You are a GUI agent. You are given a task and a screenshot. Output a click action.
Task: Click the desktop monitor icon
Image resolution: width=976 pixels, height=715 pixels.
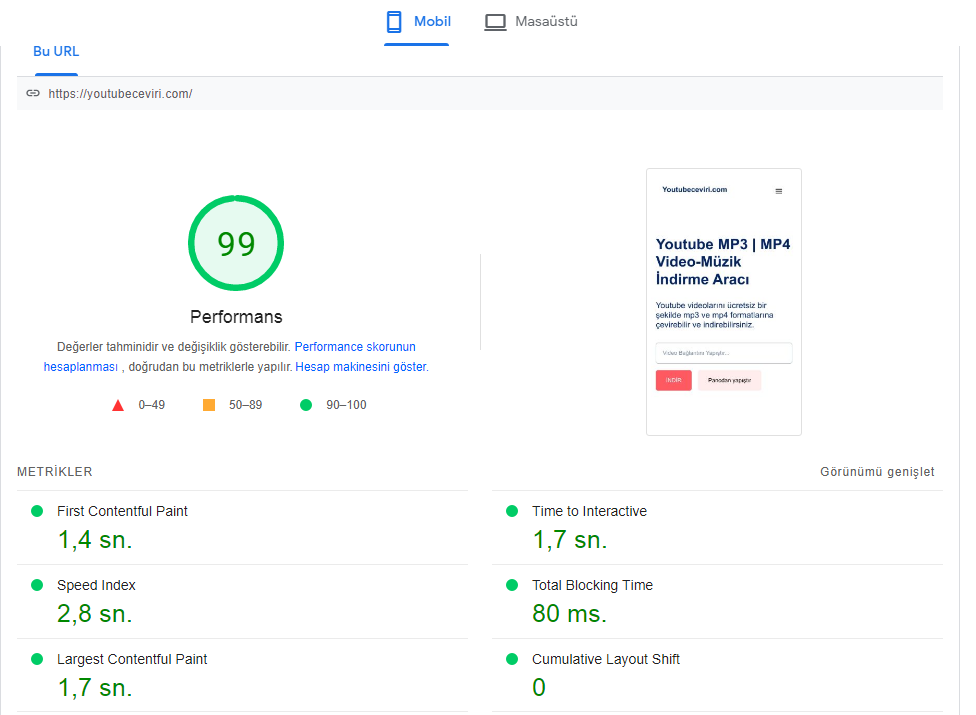pos(495,22)
